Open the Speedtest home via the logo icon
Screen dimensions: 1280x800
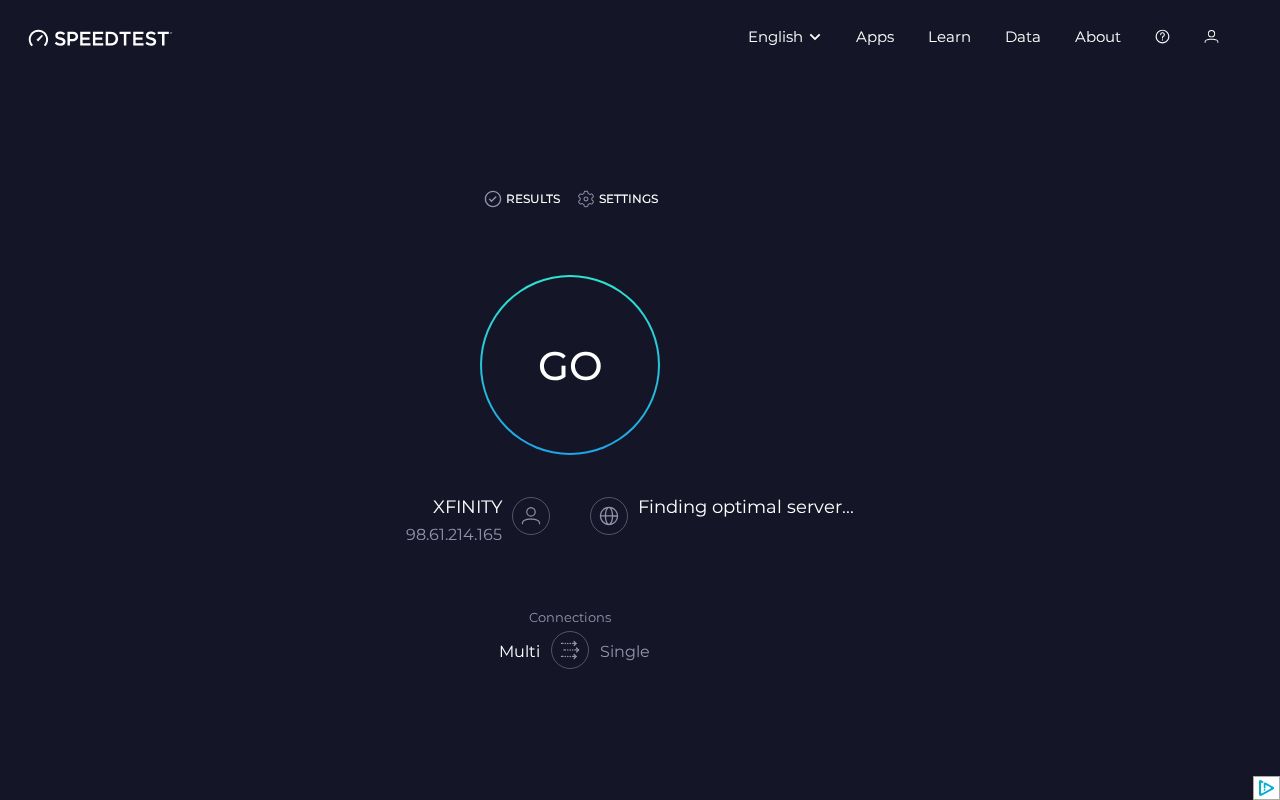click(38, 38)
